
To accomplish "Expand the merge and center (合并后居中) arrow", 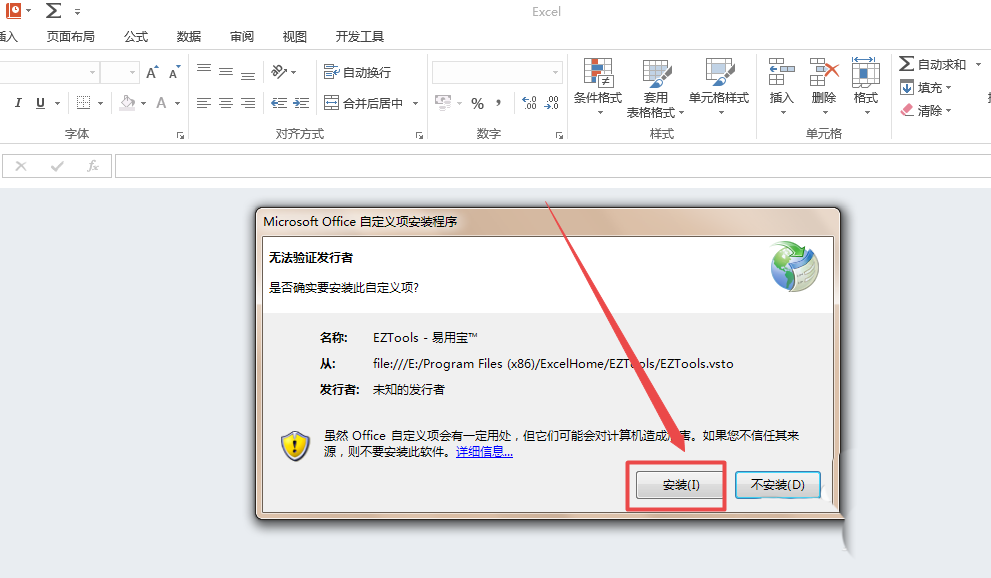I will [415, 103].
